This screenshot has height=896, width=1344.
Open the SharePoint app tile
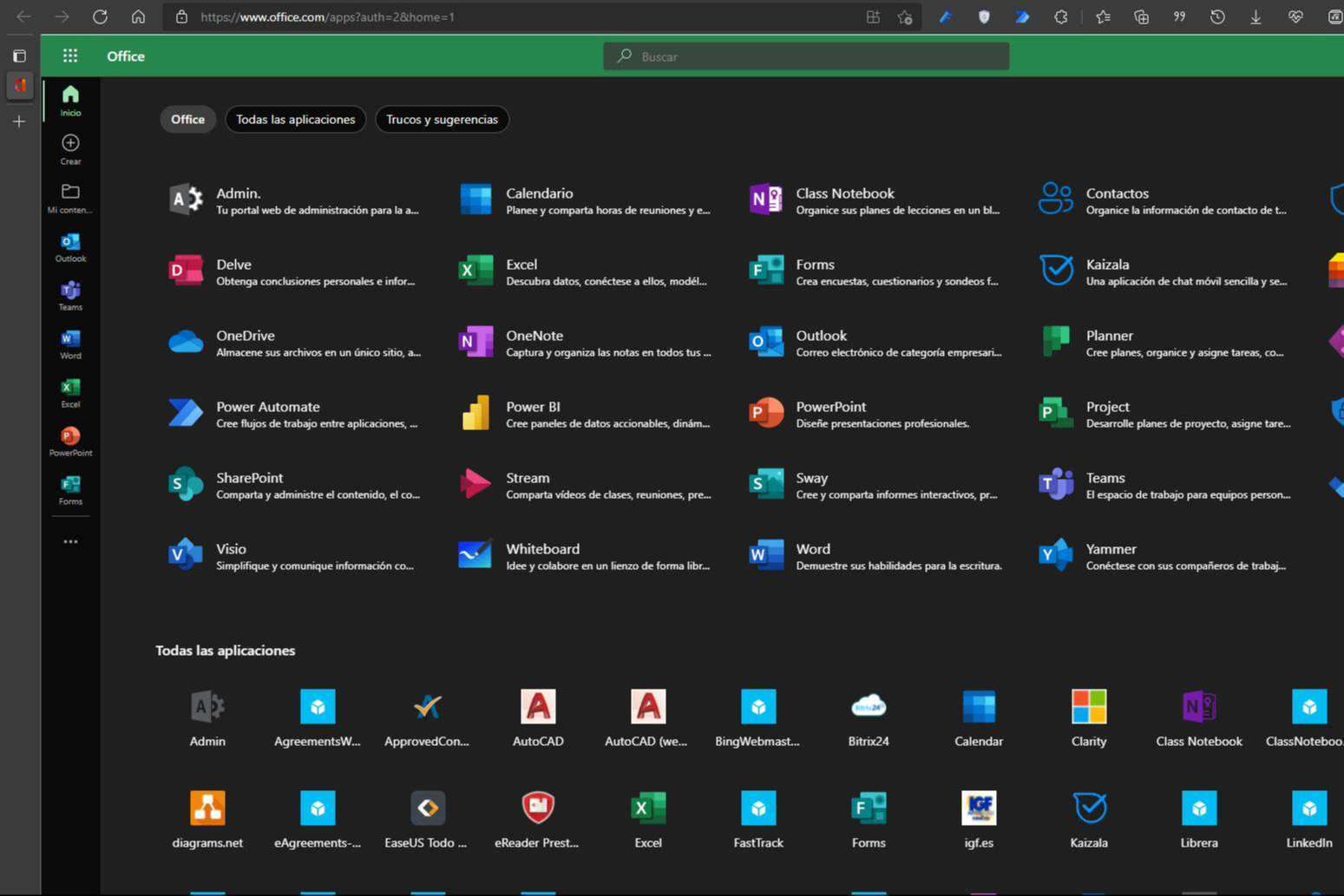[x=249, y=485]
